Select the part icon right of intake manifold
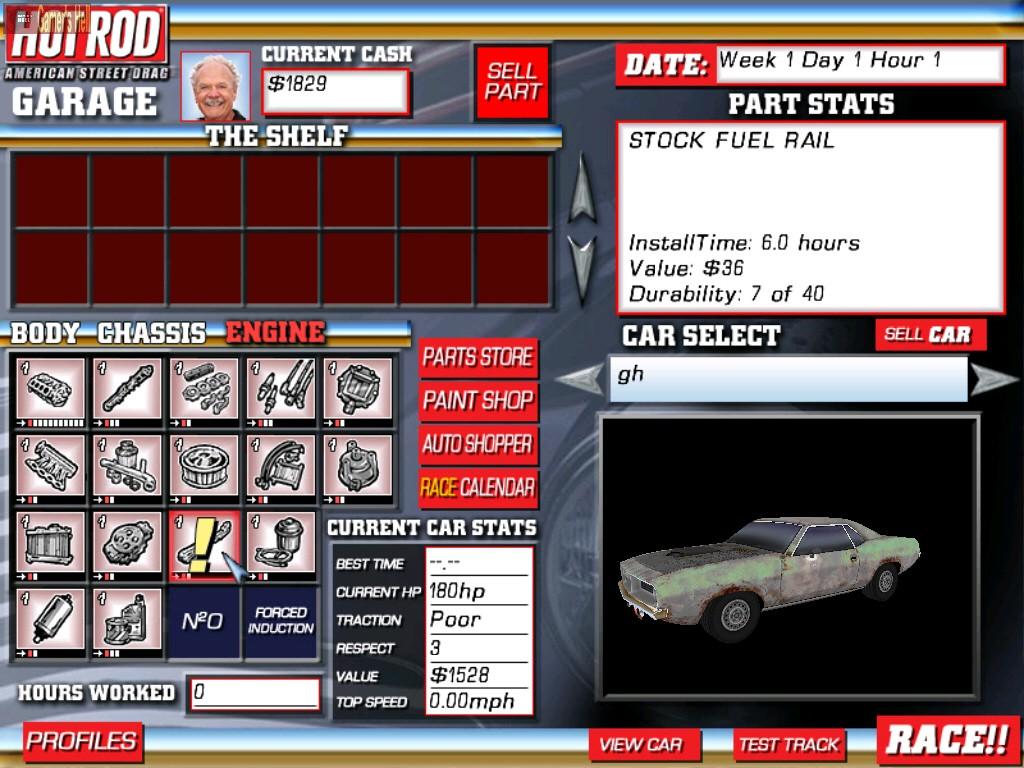This screenshot has width=1024, height=768. pos(127,466)
